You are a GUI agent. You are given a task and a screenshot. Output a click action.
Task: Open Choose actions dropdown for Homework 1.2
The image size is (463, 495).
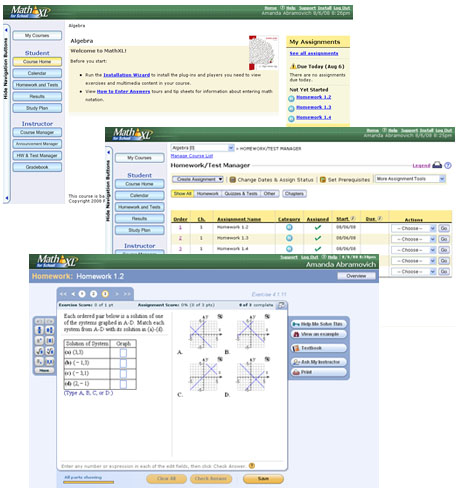point(413,228)
